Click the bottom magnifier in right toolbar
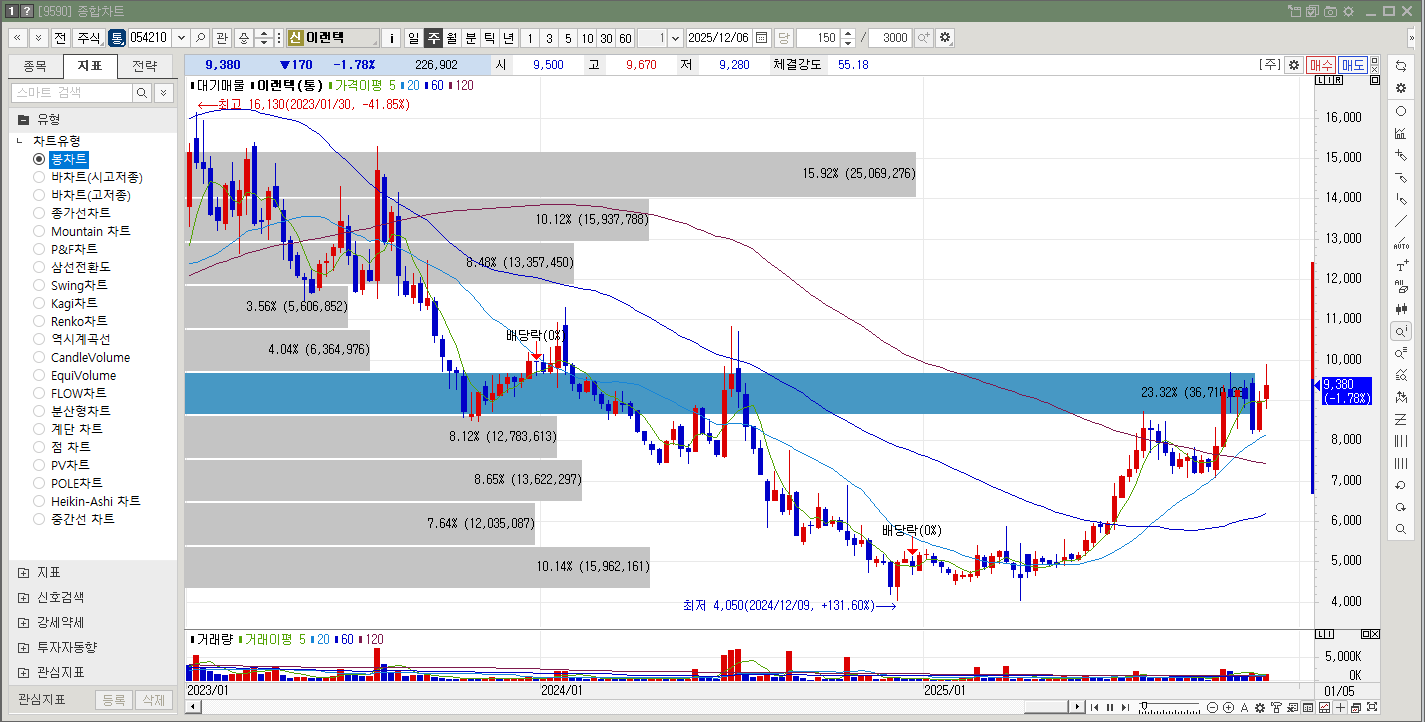Viewport: 1425px width, 722px height. point(1401,529)
